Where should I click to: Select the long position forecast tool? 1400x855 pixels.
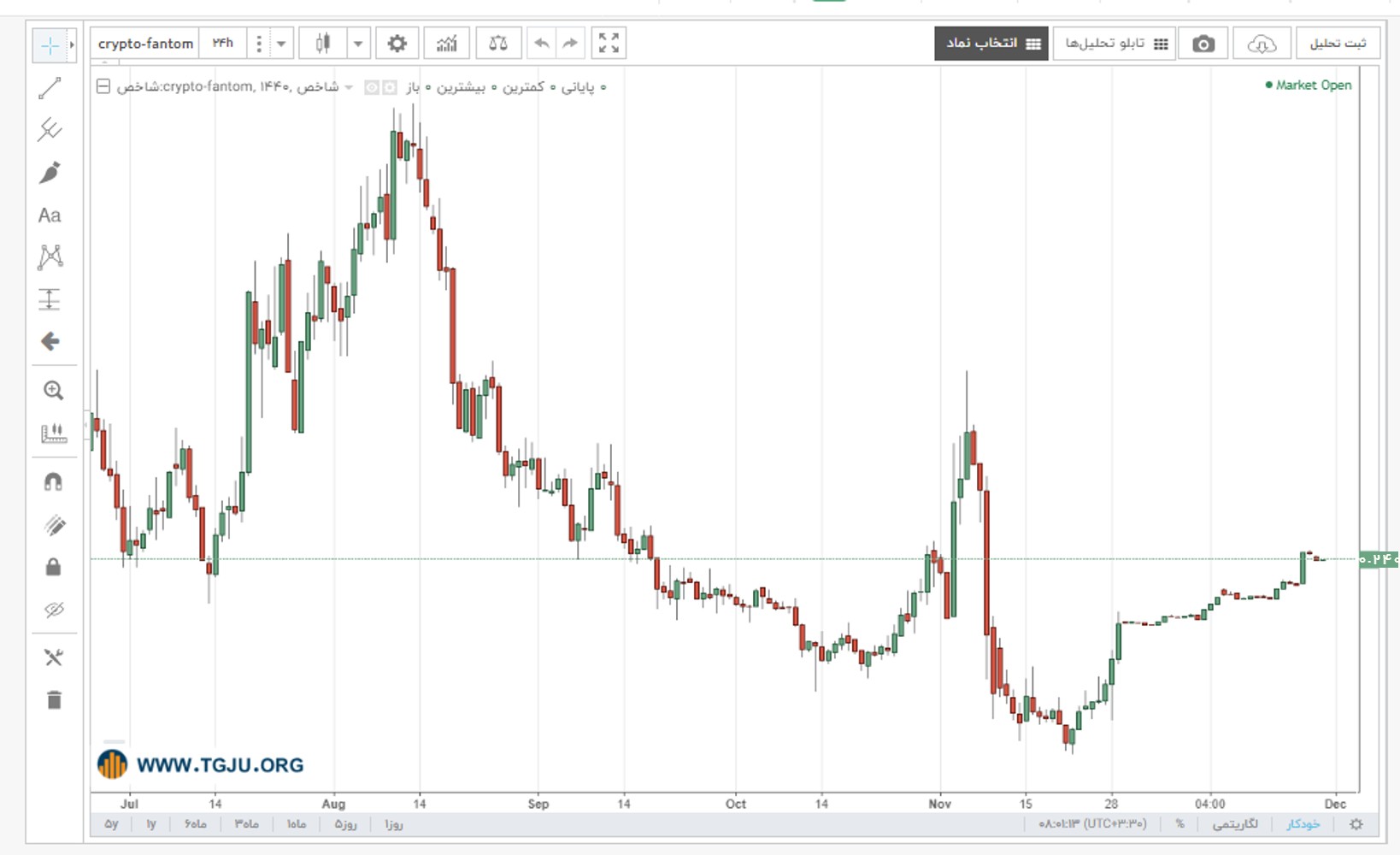[x=50, y=299]
